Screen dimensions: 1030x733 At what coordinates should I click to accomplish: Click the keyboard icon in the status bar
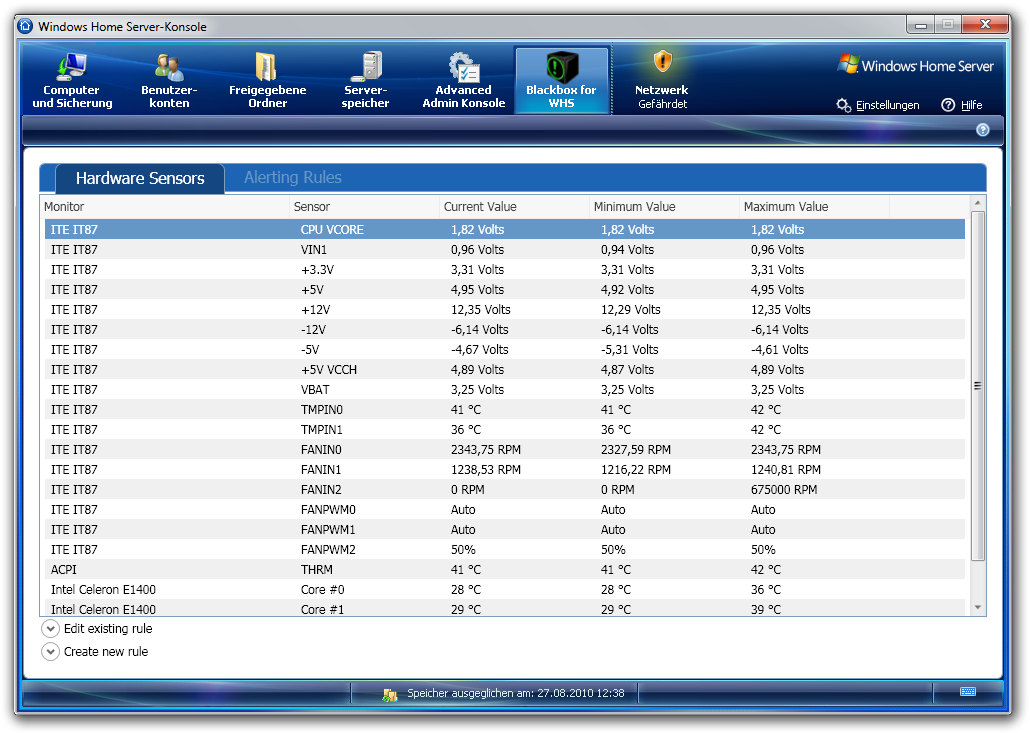(968, 692)
